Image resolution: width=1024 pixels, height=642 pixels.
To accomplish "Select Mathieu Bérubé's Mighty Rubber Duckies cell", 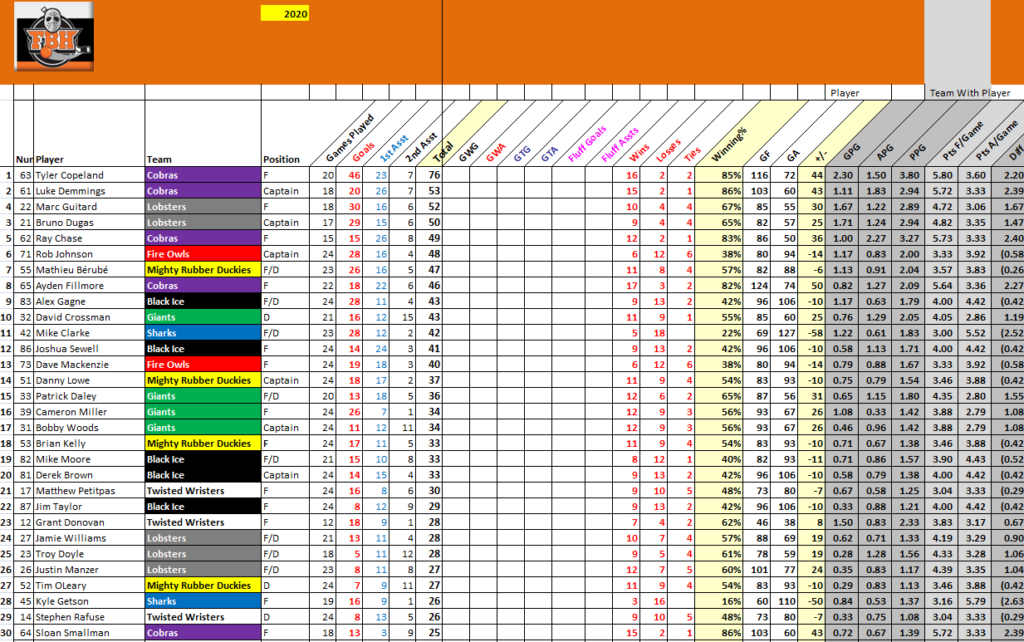I will pos(202,270).
